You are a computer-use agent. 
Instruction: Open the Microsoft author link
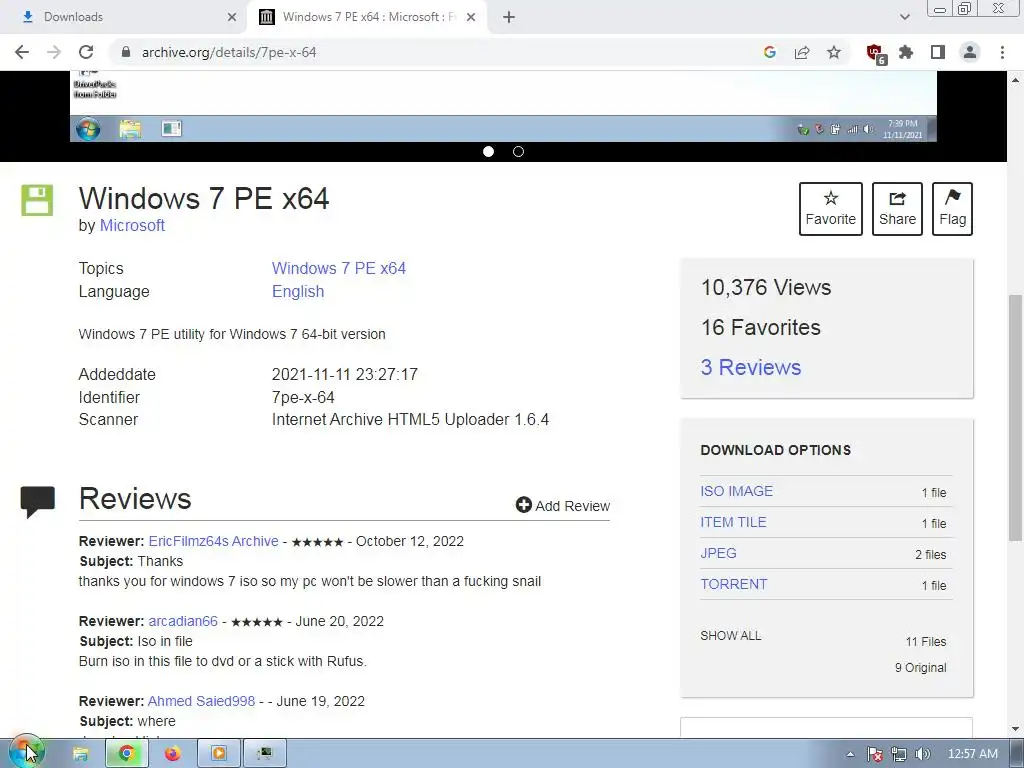point(132,225)
